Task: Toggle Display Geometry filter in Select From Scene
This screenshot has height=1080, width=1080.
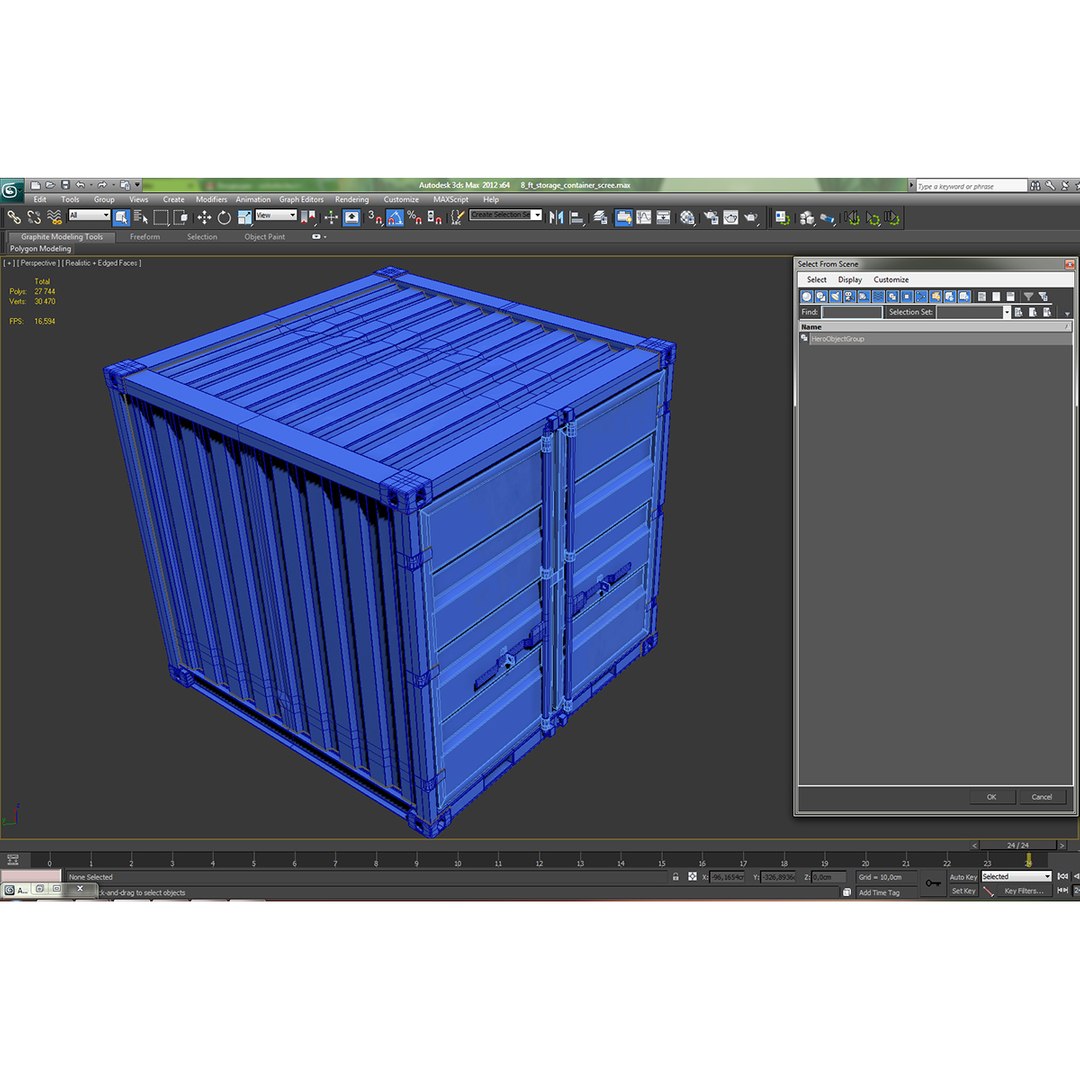Action: pyautogui.click(x=807, y=296)
